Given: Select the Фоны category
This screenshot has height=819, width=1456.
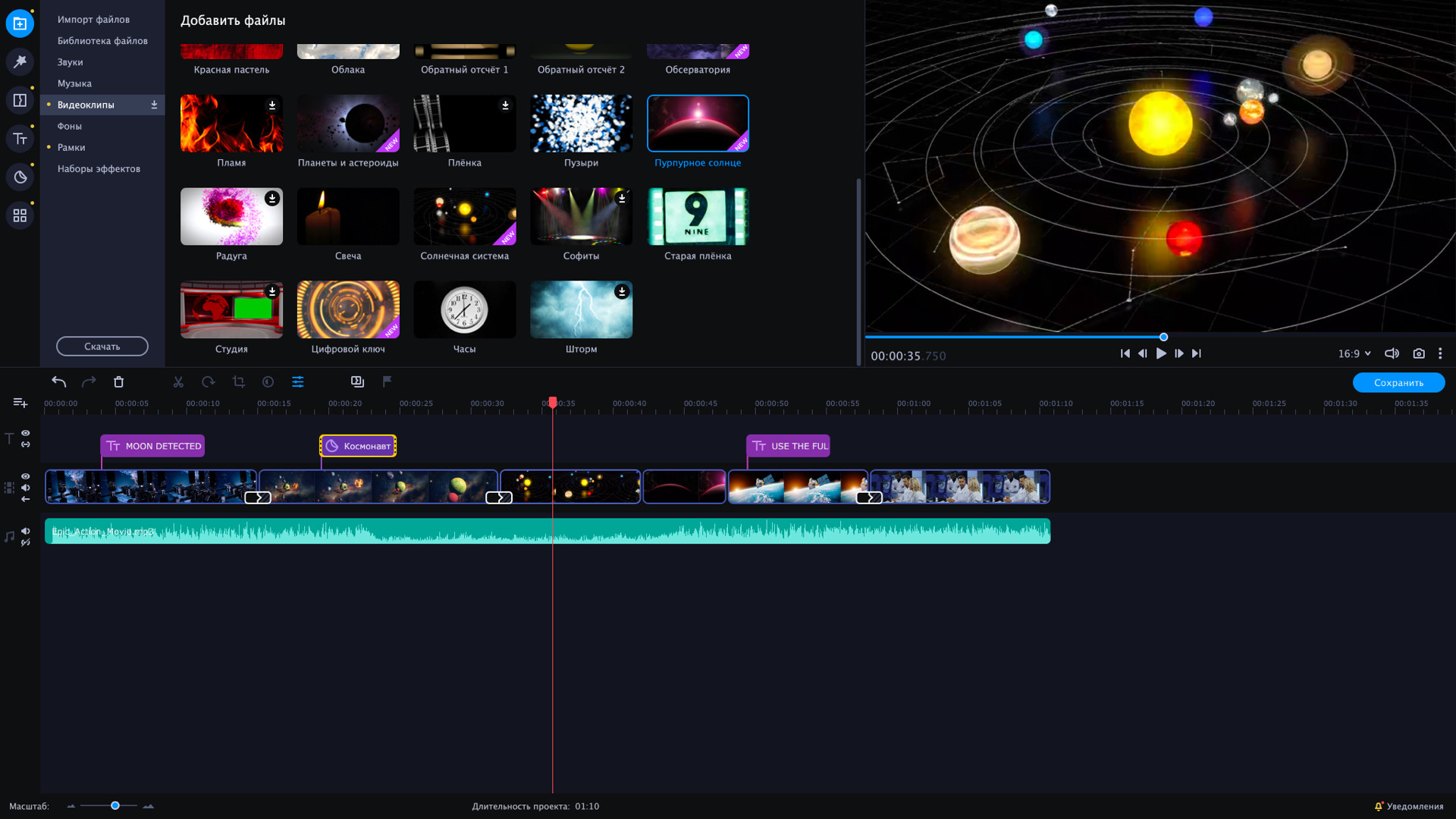Looking at the screenshot, I should pyautogui.click(x=70, y=126).
